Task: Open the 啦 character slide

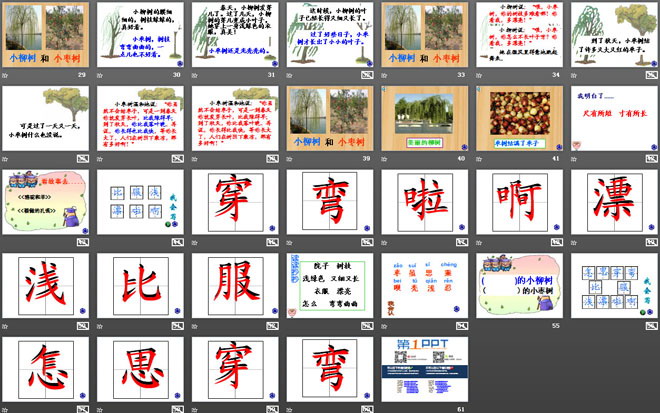Action: click(425, 202)
